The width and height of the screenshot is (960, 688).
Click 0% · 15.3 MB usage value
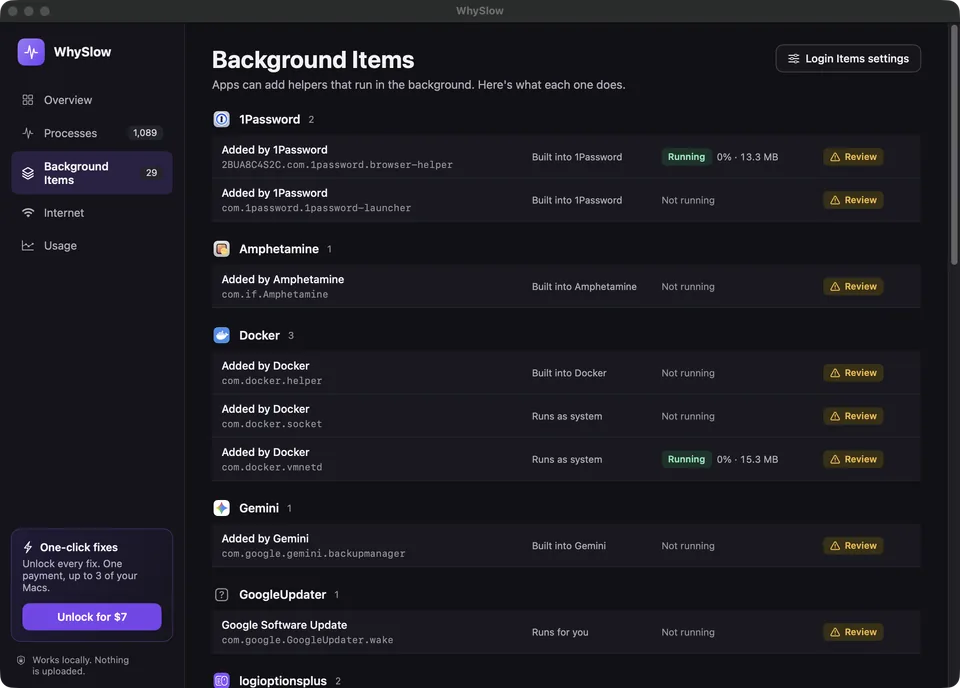pos(748,459)
